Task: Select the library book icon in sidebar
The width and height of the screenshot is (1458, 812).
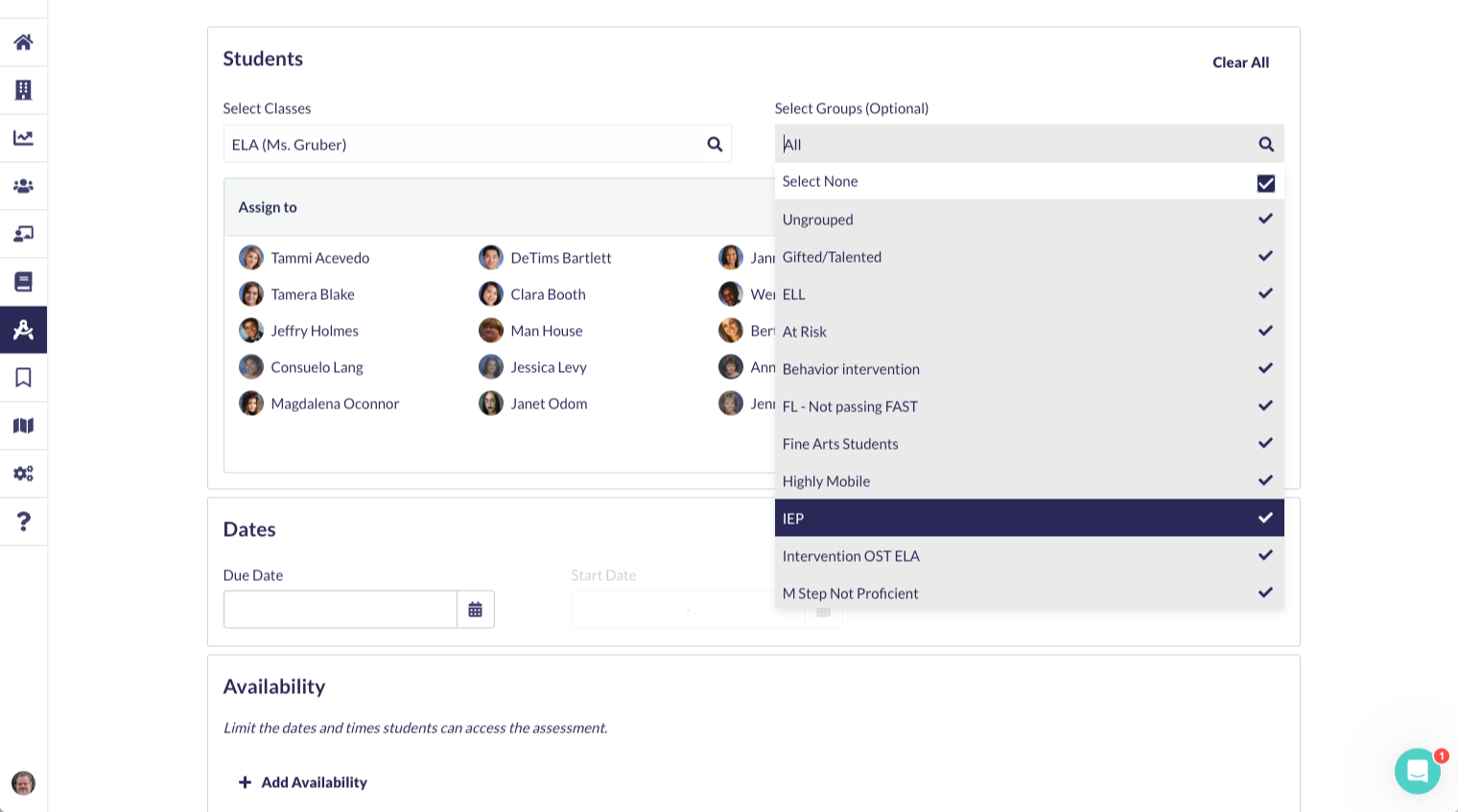Action: click(x=23, y=282)
